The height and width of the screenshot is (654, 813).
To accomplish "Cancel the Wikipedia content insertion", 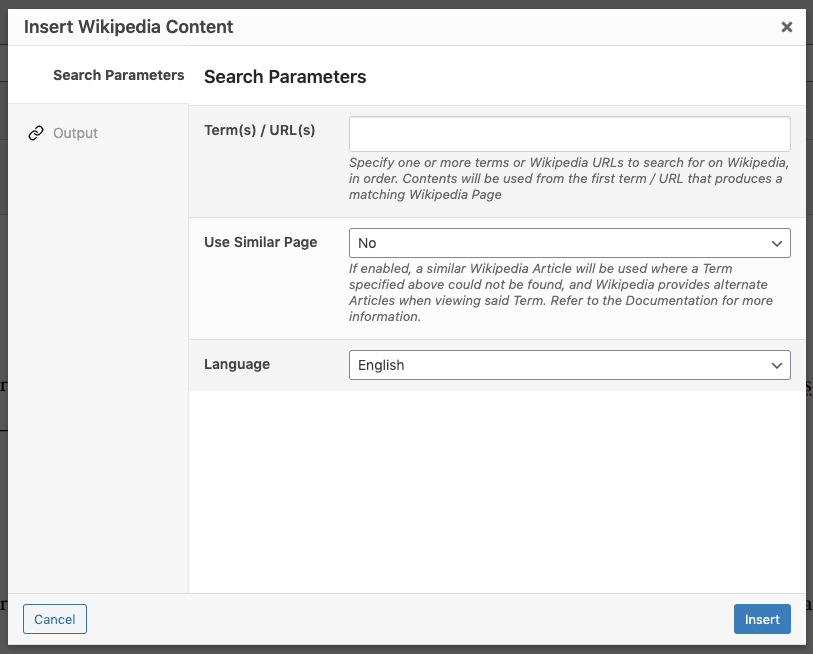I will pos(55,619).
